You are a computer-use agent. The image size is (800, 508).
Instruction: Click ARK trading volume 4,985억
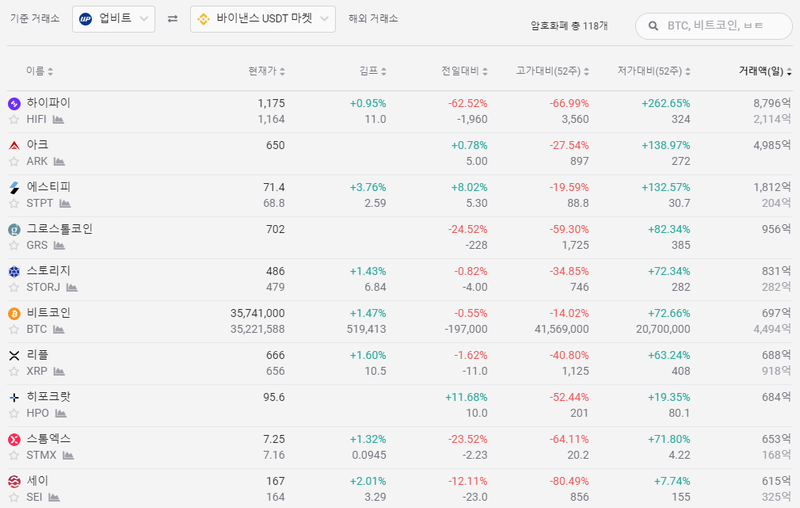tap(772, 145)
